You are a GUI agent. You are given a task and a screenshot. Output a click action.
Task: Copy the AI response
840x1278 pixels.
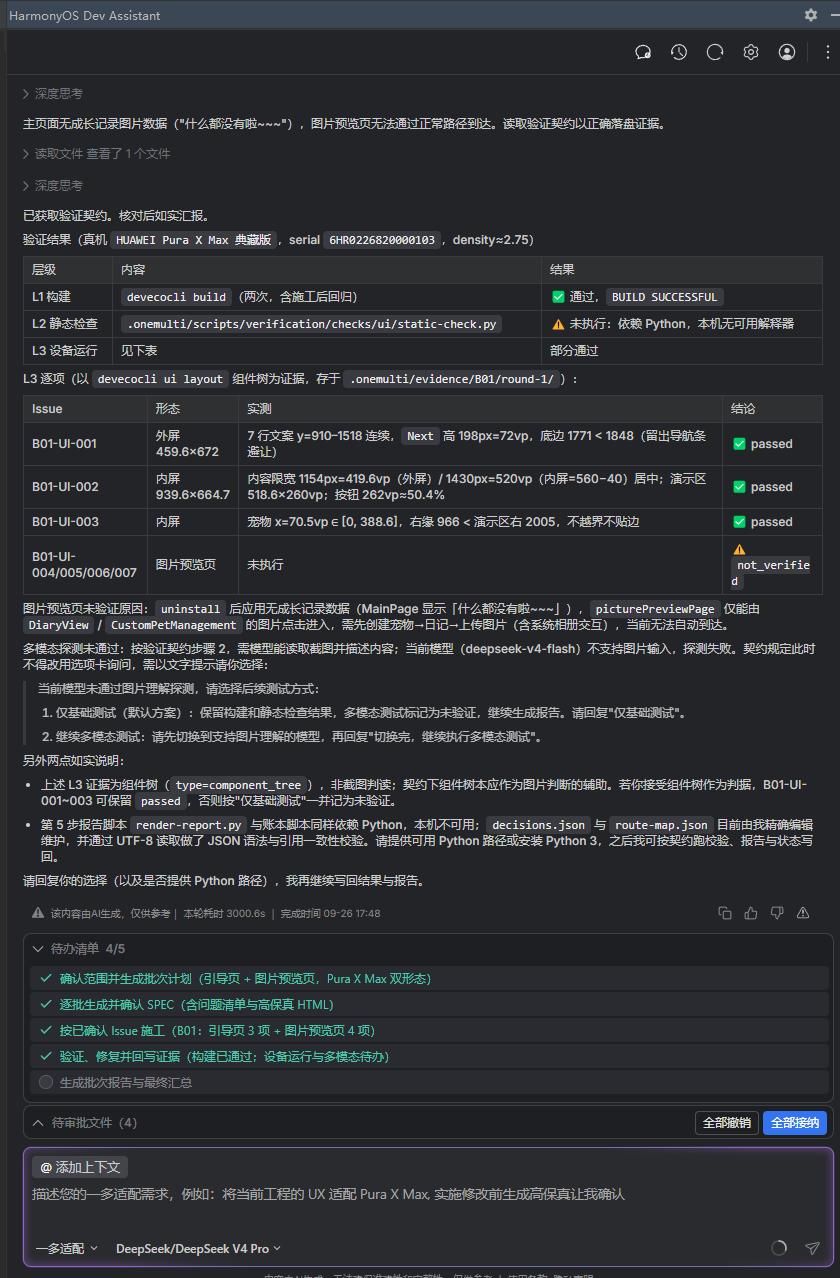coord(725,912)
